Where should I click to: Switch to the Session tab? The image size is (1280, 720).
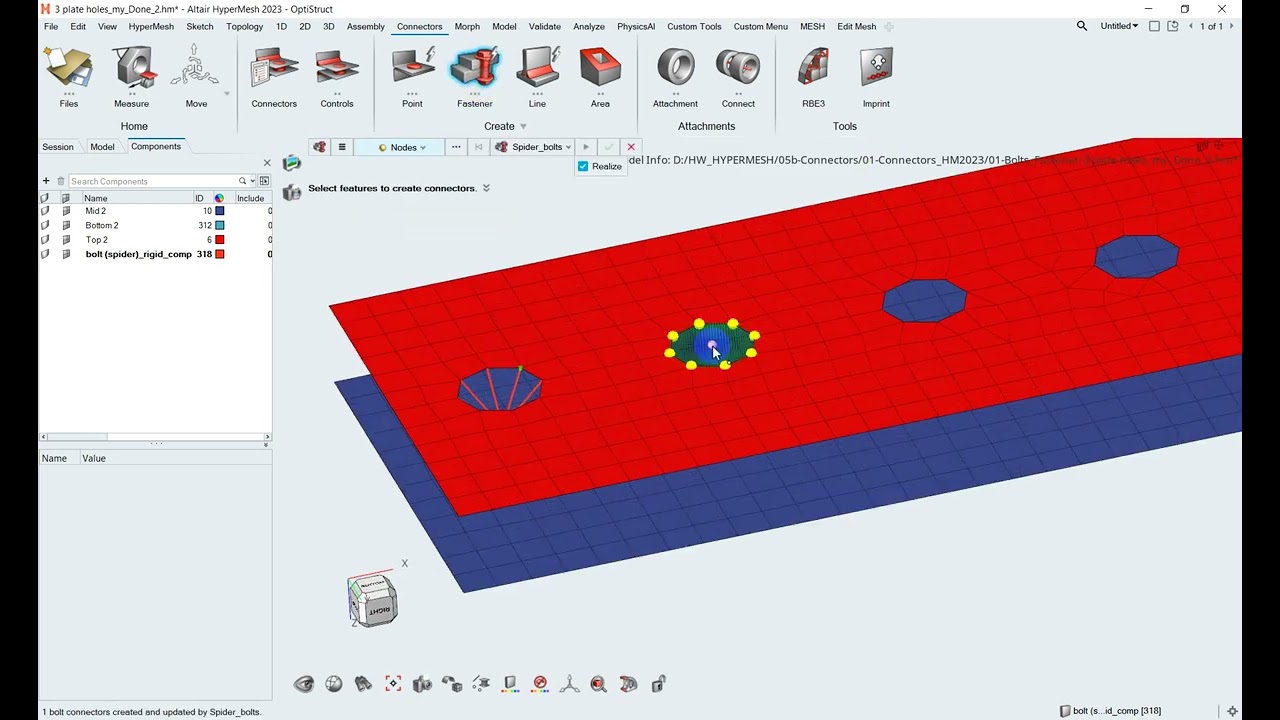click(58, 147)
